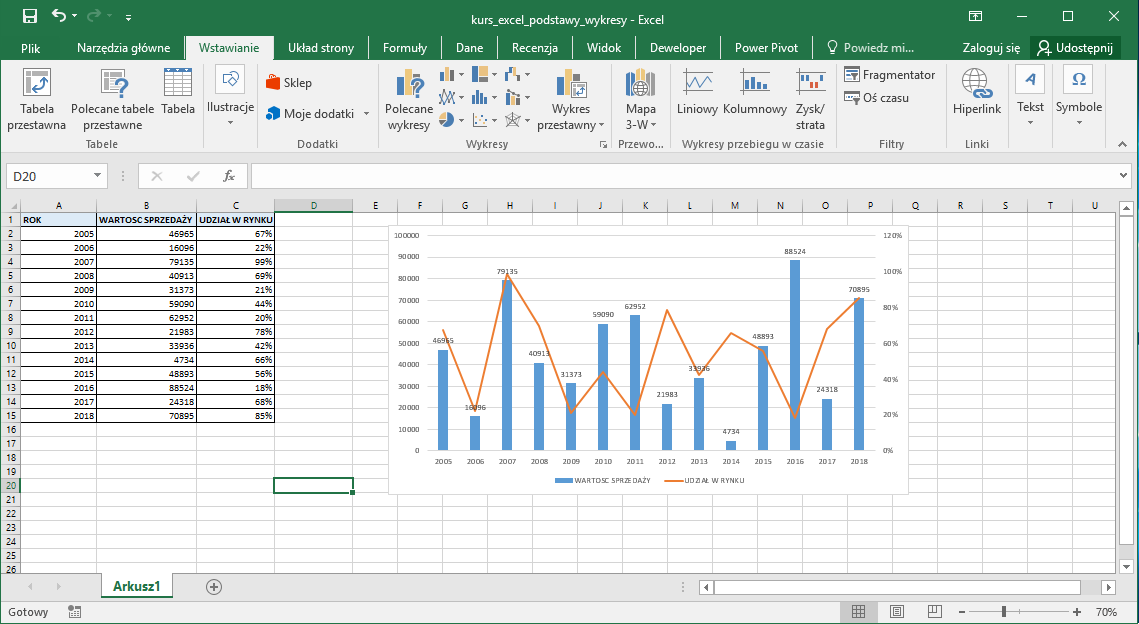The image size is (1139, 624).
Task: Undo the last action
Action: pyautogui.click(x=59, y=17)
